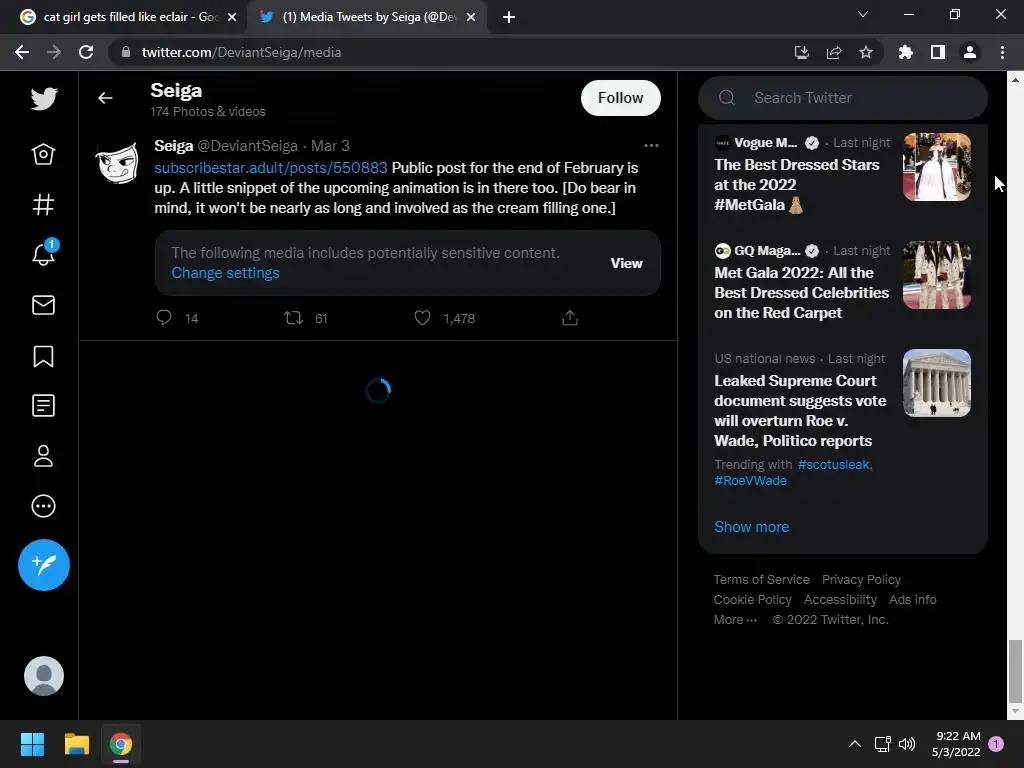1024x768 pixels.
Task: Reload the page
Action: (86, 52)
